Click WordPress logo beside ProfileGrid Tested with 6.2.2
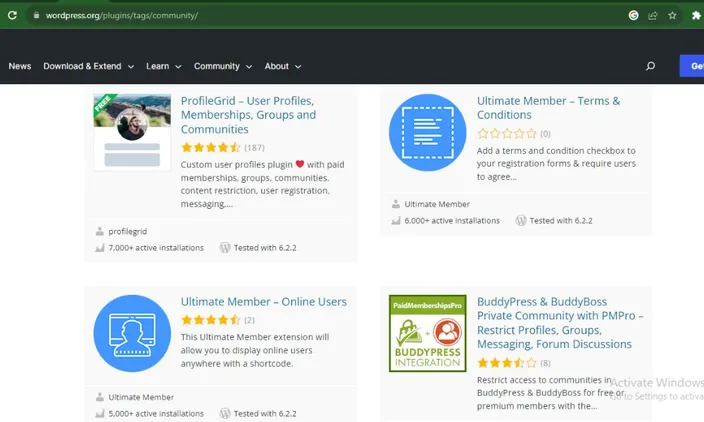Viewport: 704px width, 422px height. point(224,247)
